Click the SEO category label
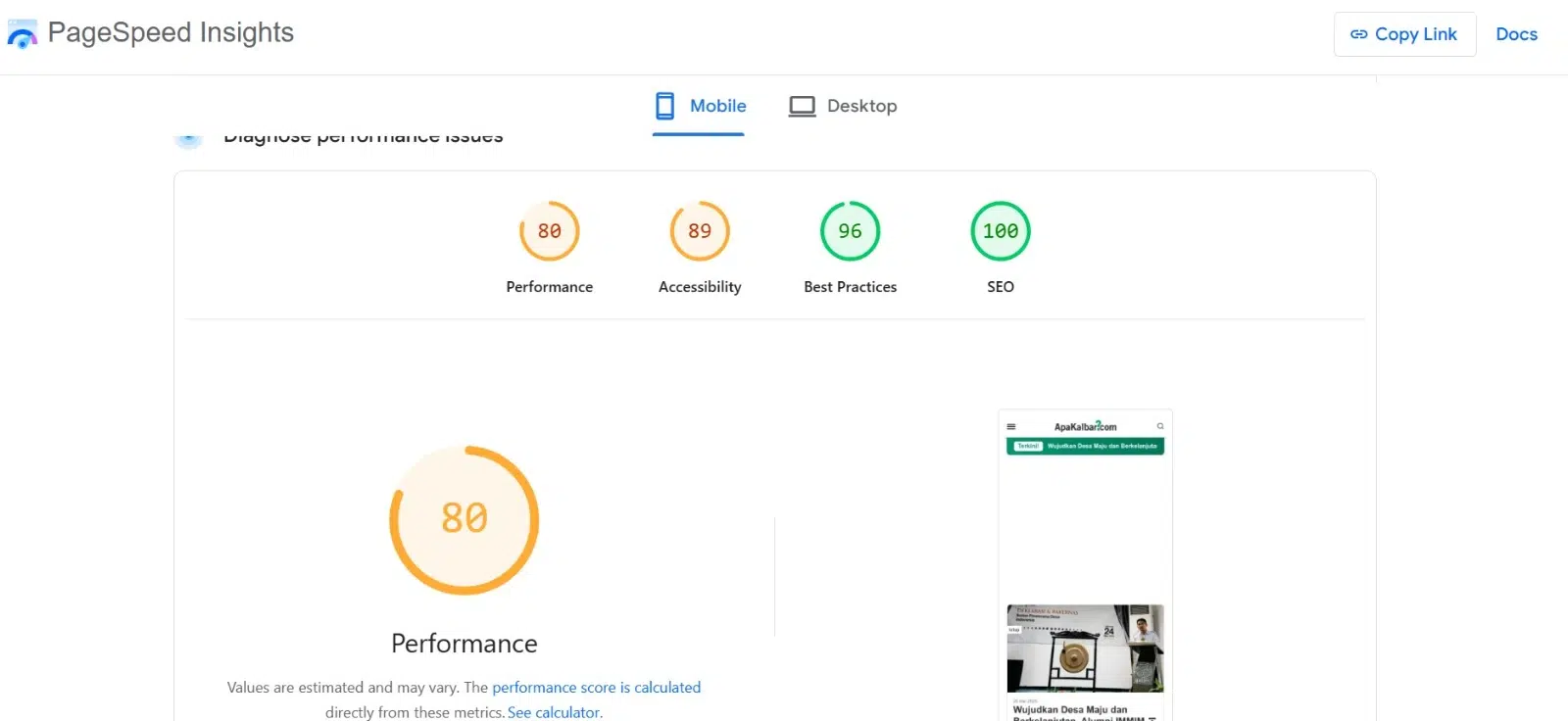 tap(1001, 287)
